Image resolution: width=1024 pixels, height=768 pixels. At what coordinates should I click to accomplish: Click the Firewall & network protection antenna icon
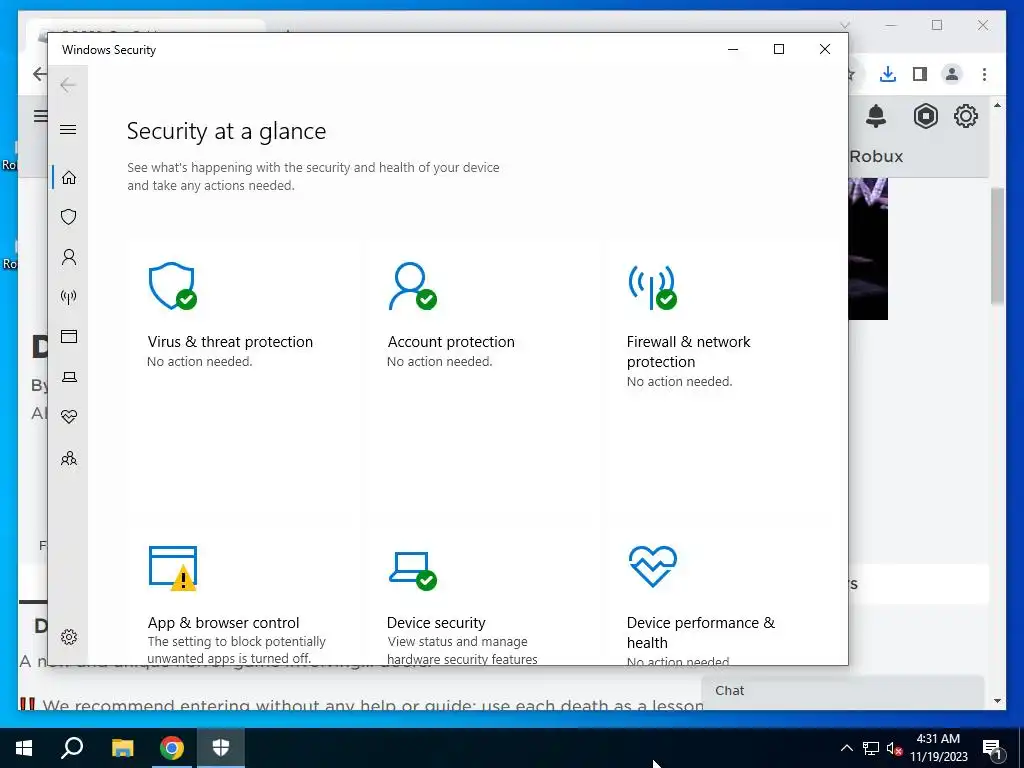tap(652, 286)
